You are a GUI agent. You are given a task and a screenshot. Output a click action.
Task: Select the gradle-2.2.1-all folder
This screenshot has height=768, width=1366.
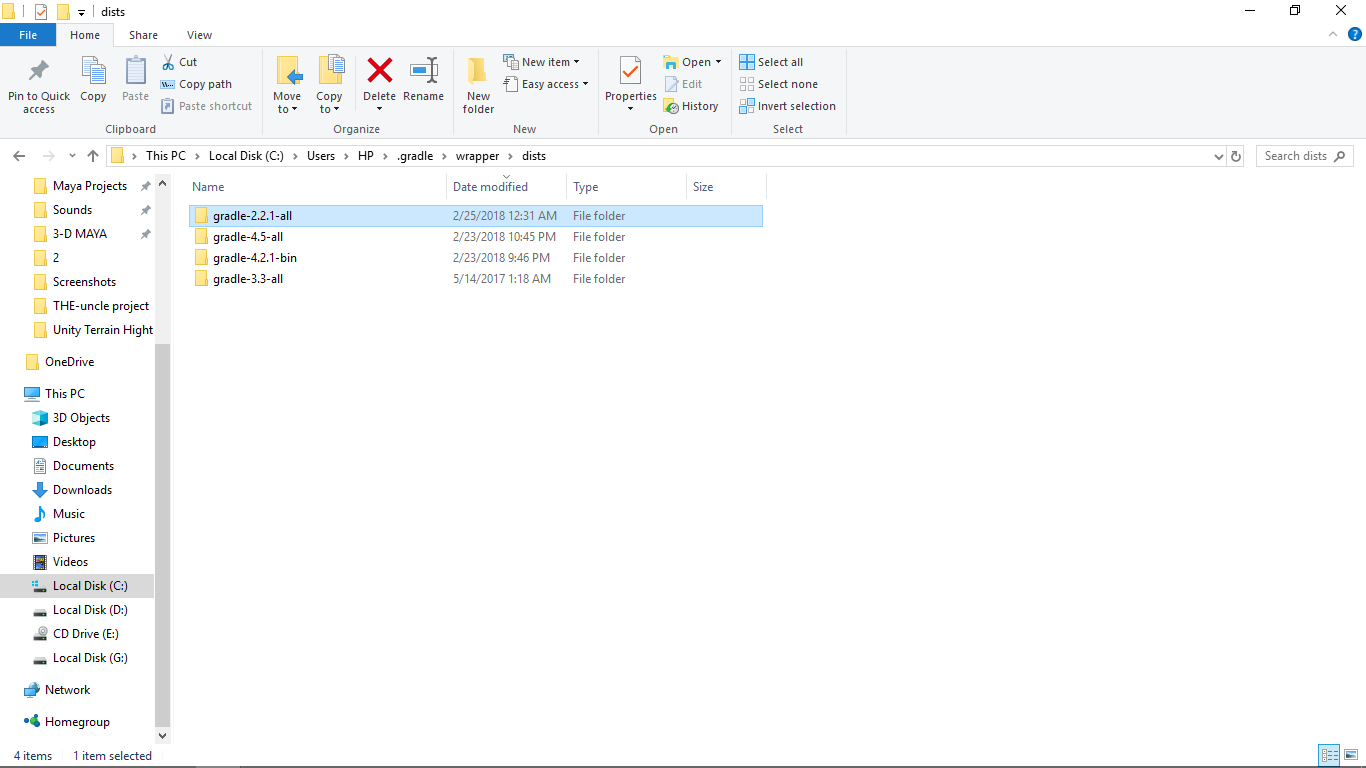tap(475, 216)
